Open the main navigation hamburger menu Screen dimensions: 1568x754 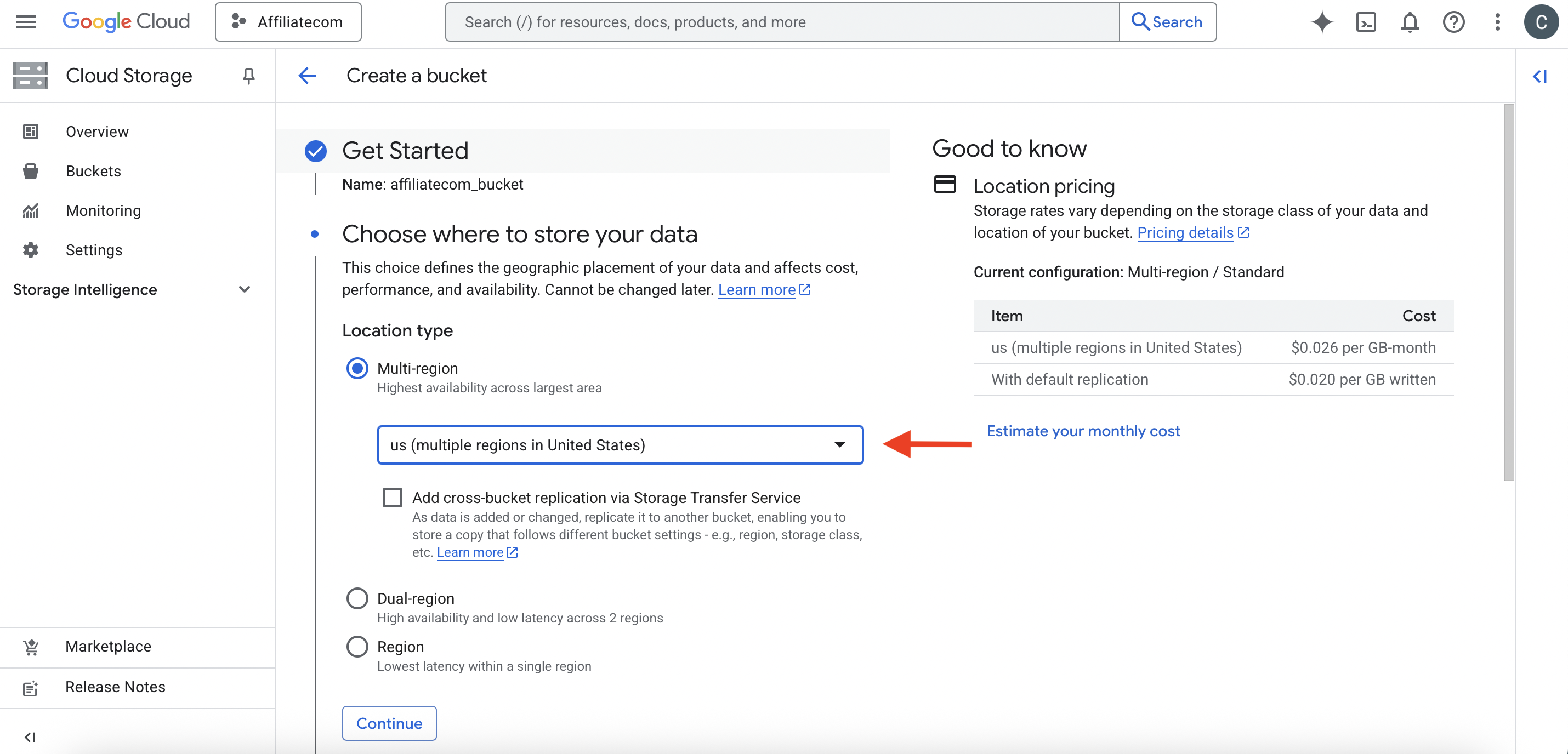pos(26,22)
